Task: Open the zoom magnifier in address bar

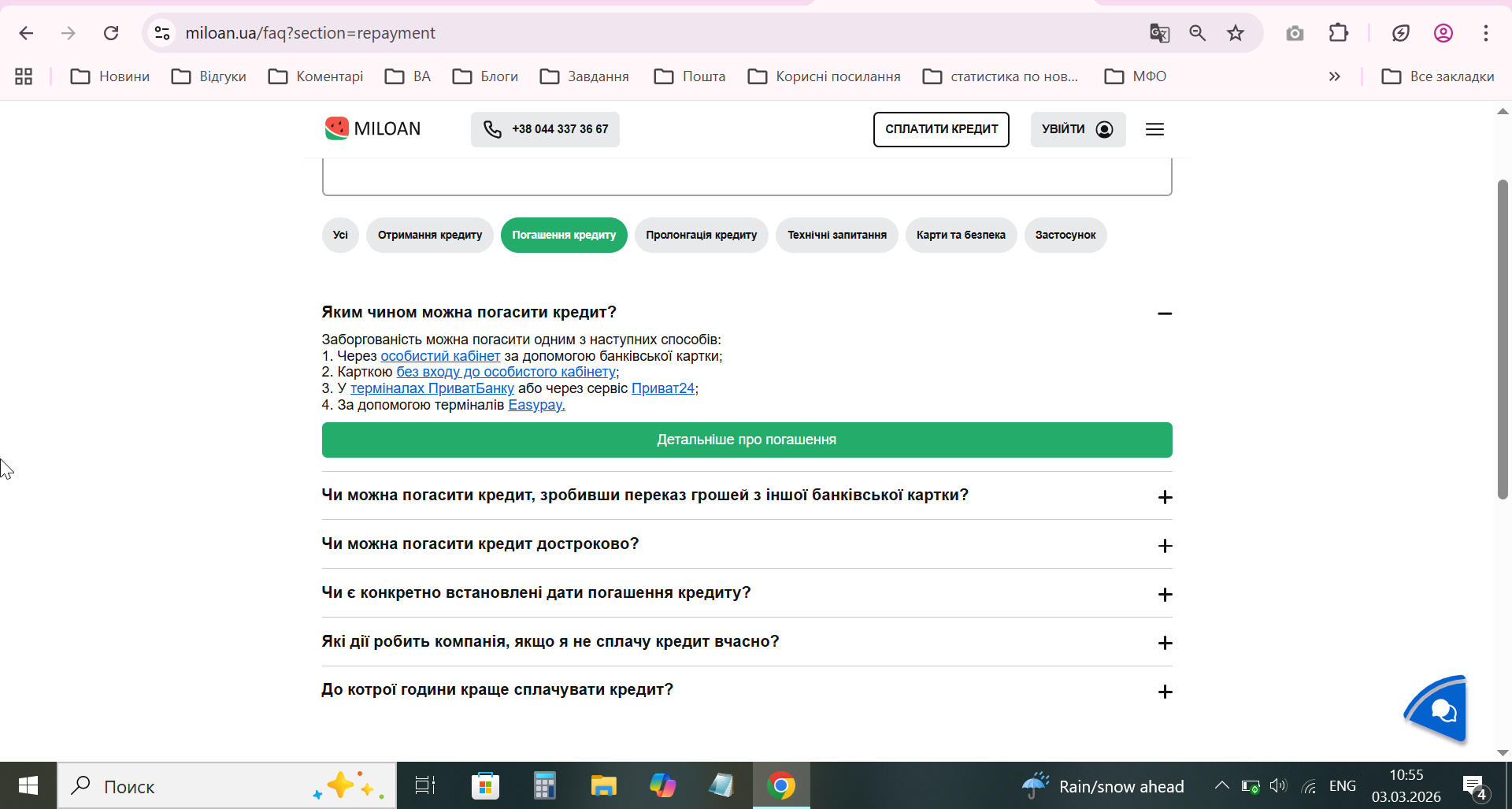Action: point(1198,33)
